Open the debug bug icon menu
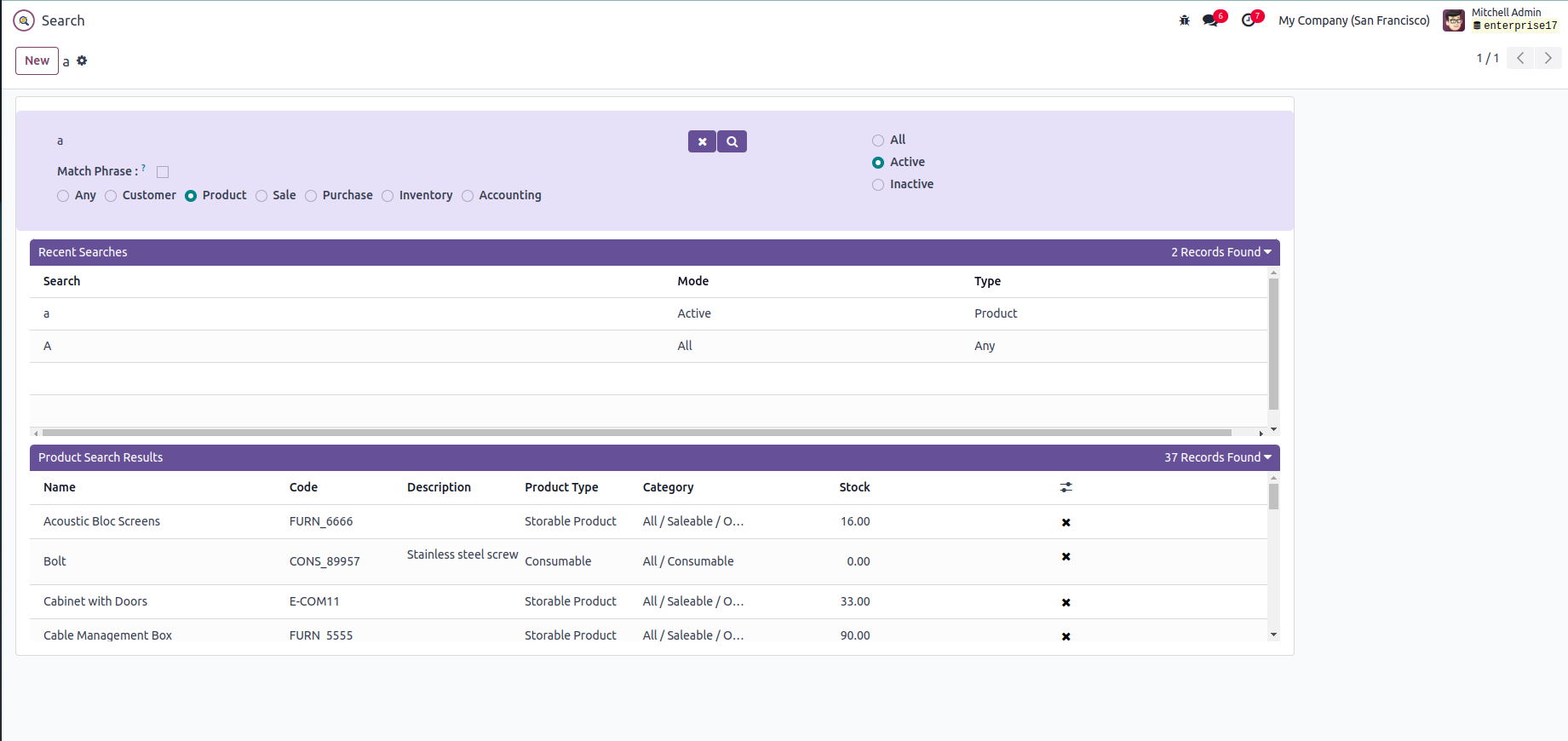The height and width of the screenshot is (741, 1568). (1184, 20)
